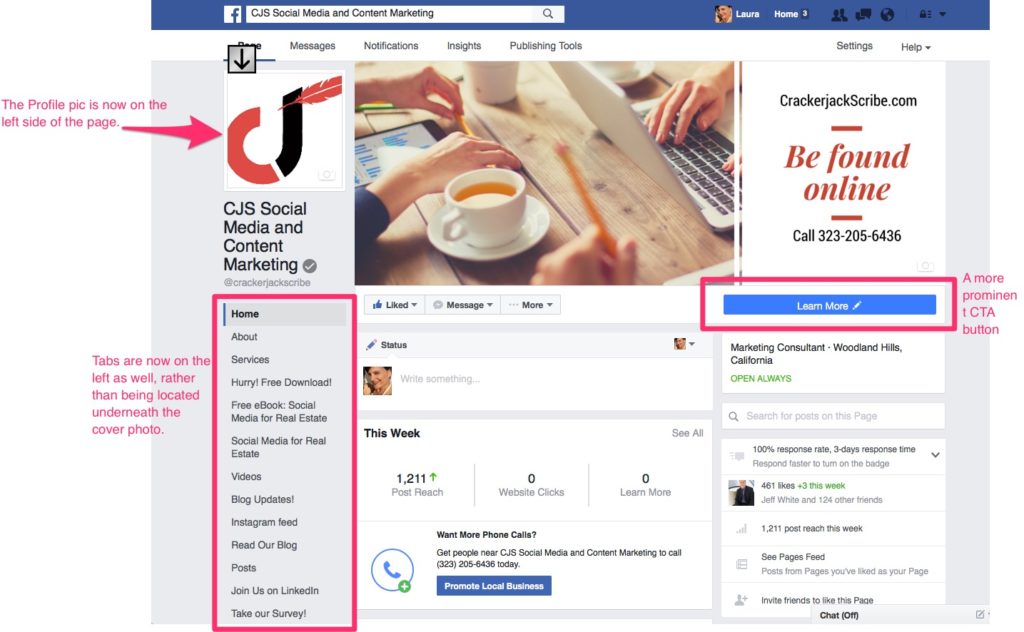Viewport: 1024px width, 632px height.
Task: Open the Help dropdown menu
Action: [x=916, y=47]
